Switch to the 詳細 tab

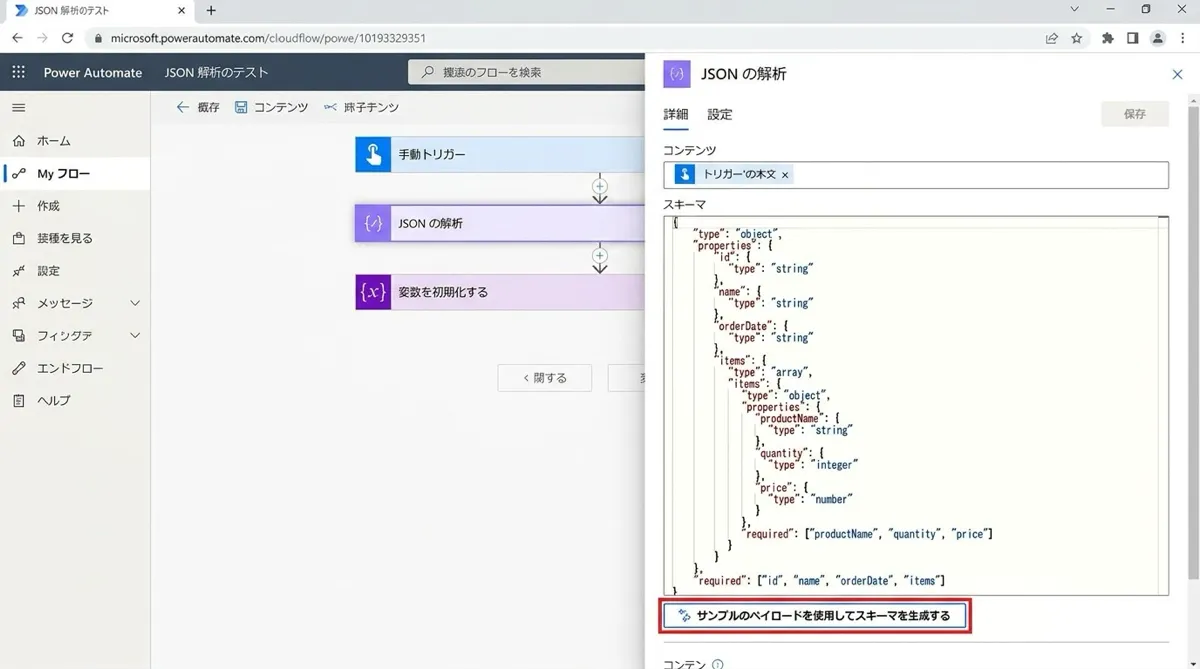(x=676, y=114)
